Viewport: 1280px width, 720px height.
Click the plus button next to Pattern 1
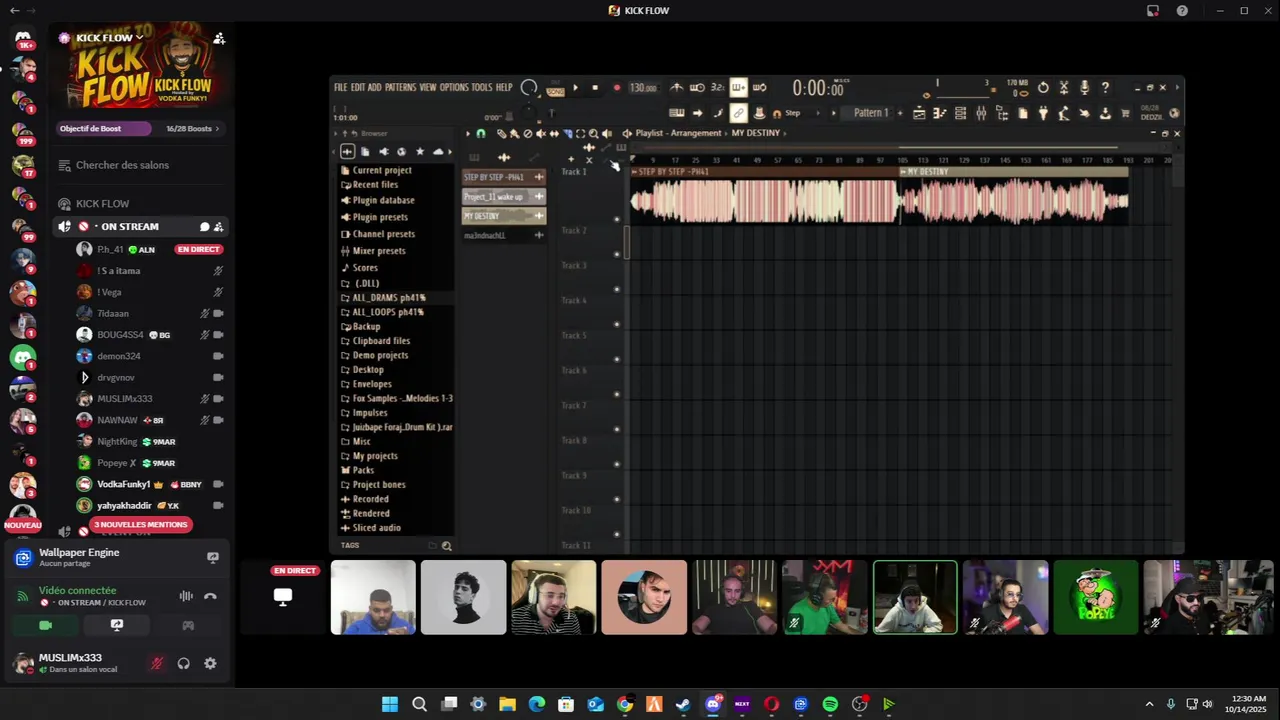tap(899, 113)
